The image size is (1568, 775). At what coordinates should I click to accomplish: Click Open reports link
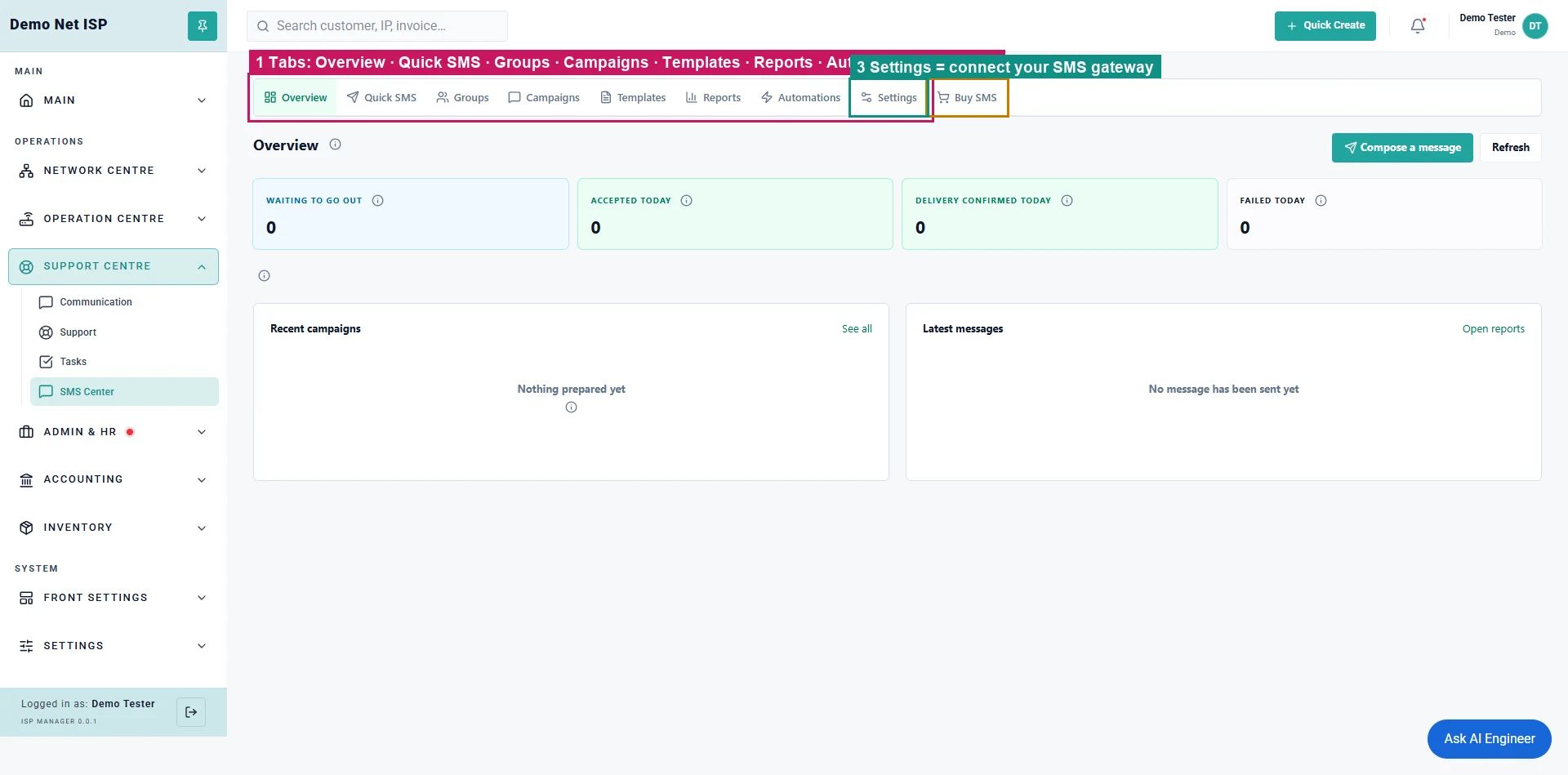(1493, 329)
